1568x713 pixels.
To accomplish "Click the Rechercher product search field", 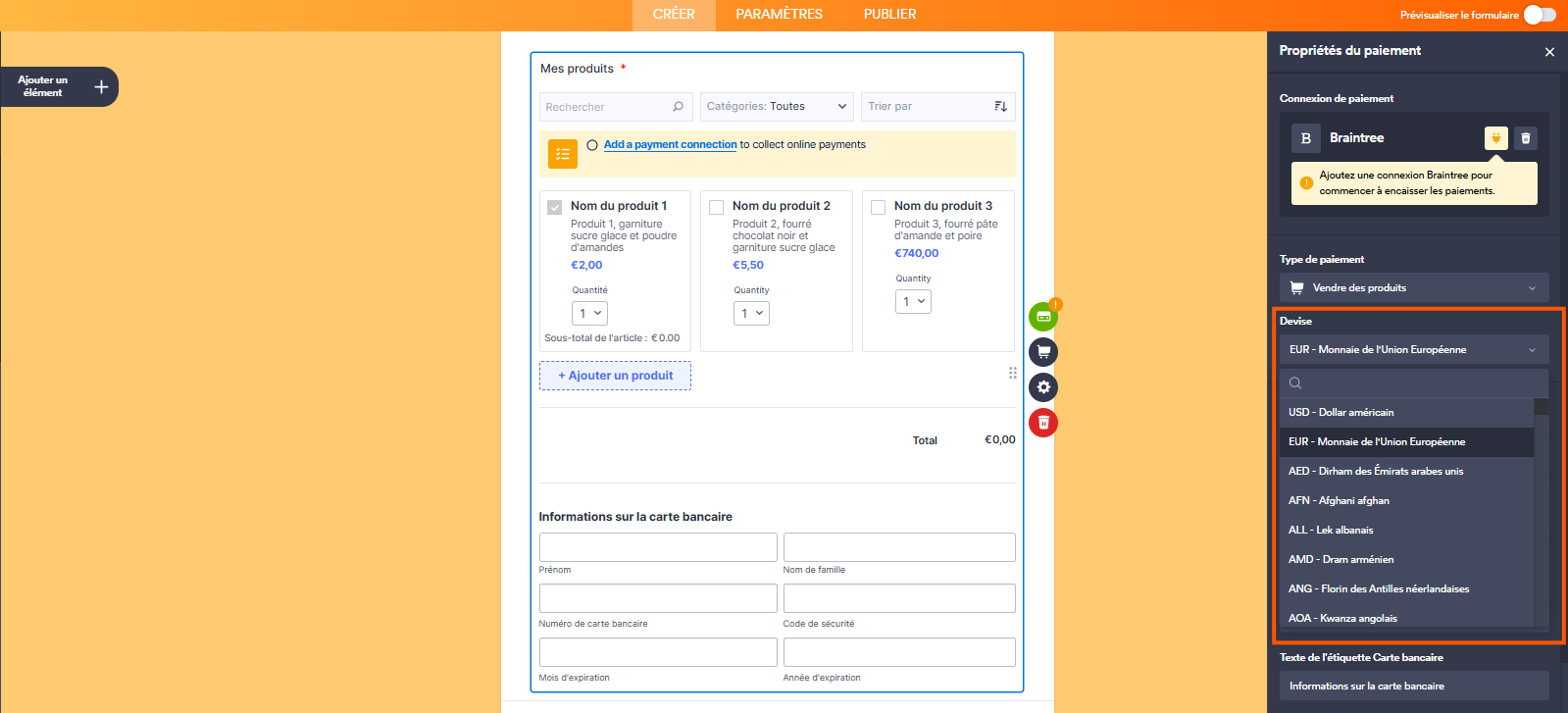I will coord(617,106).
